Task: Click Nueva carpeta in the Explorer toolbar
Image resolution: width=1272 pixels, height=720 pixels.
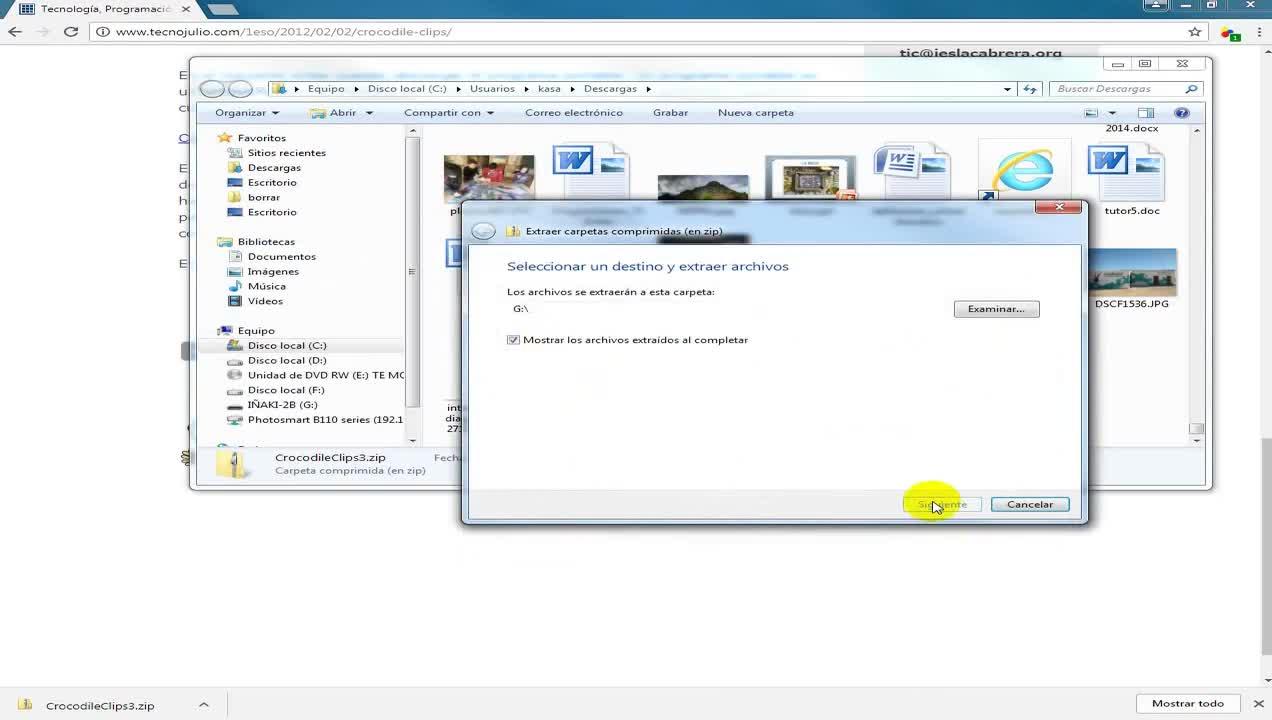Action: coord(755,113)
